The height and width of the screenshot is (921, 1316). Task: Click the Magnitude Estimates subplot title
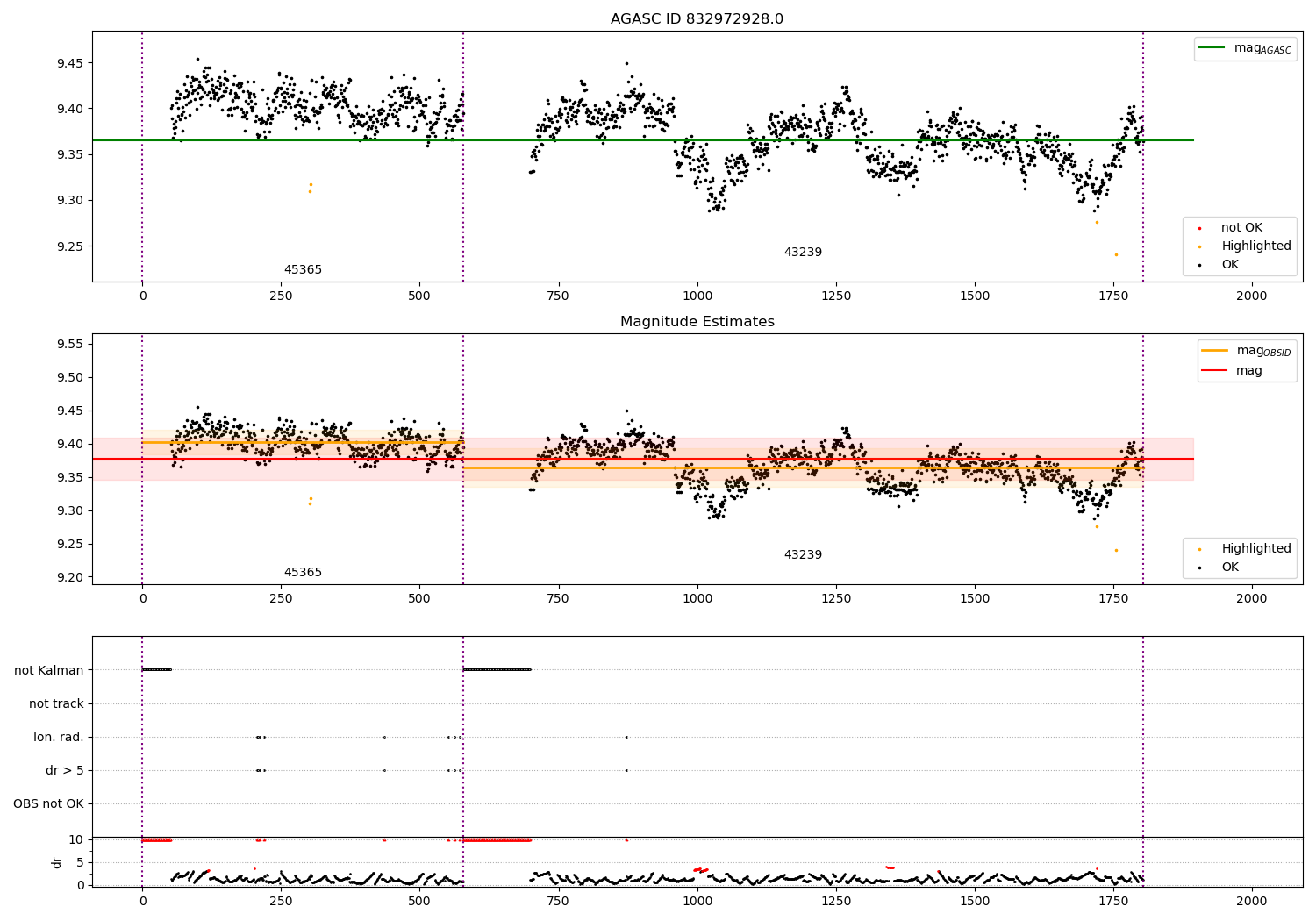point(697,322)
